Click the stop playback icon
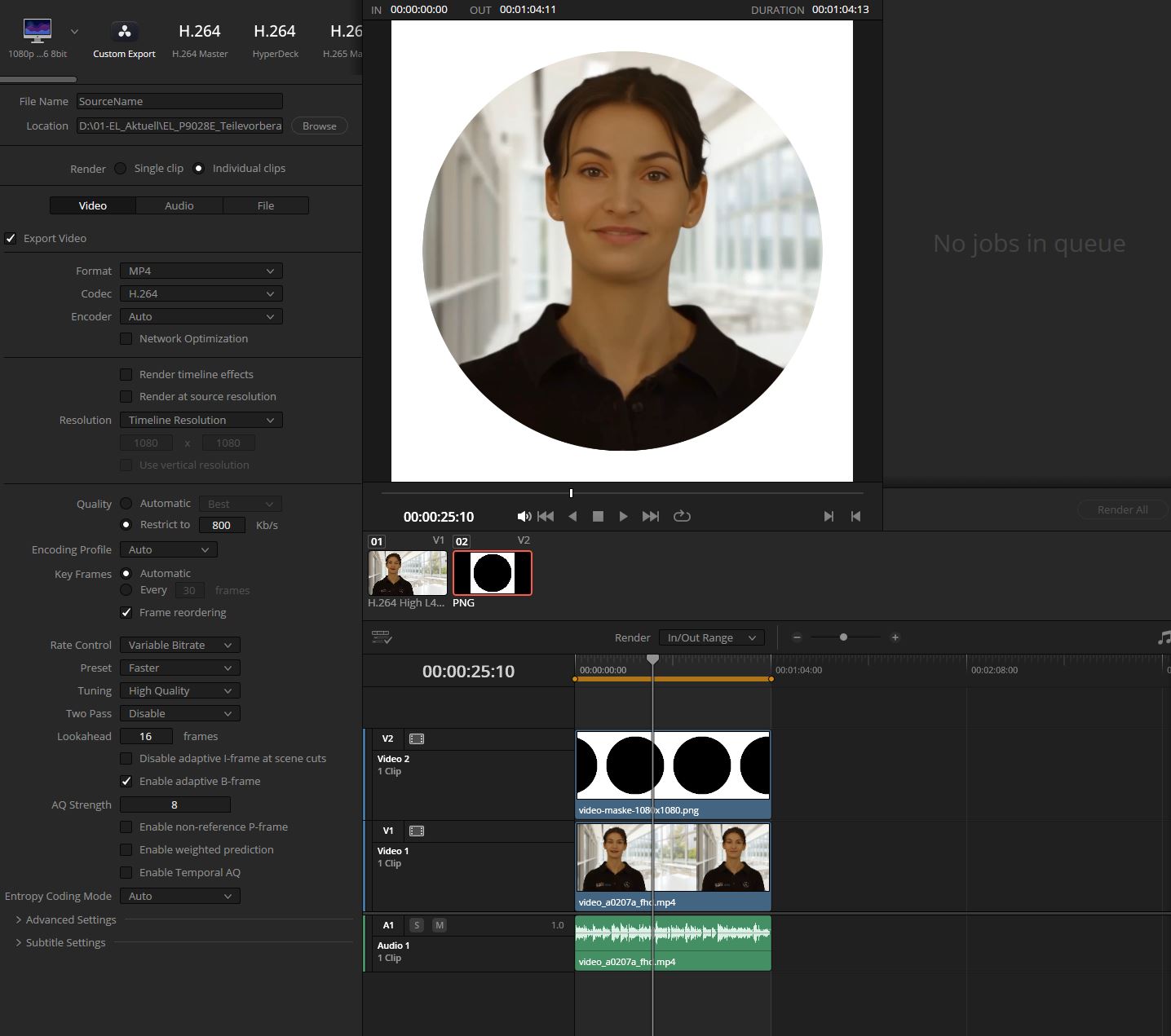 598,516
